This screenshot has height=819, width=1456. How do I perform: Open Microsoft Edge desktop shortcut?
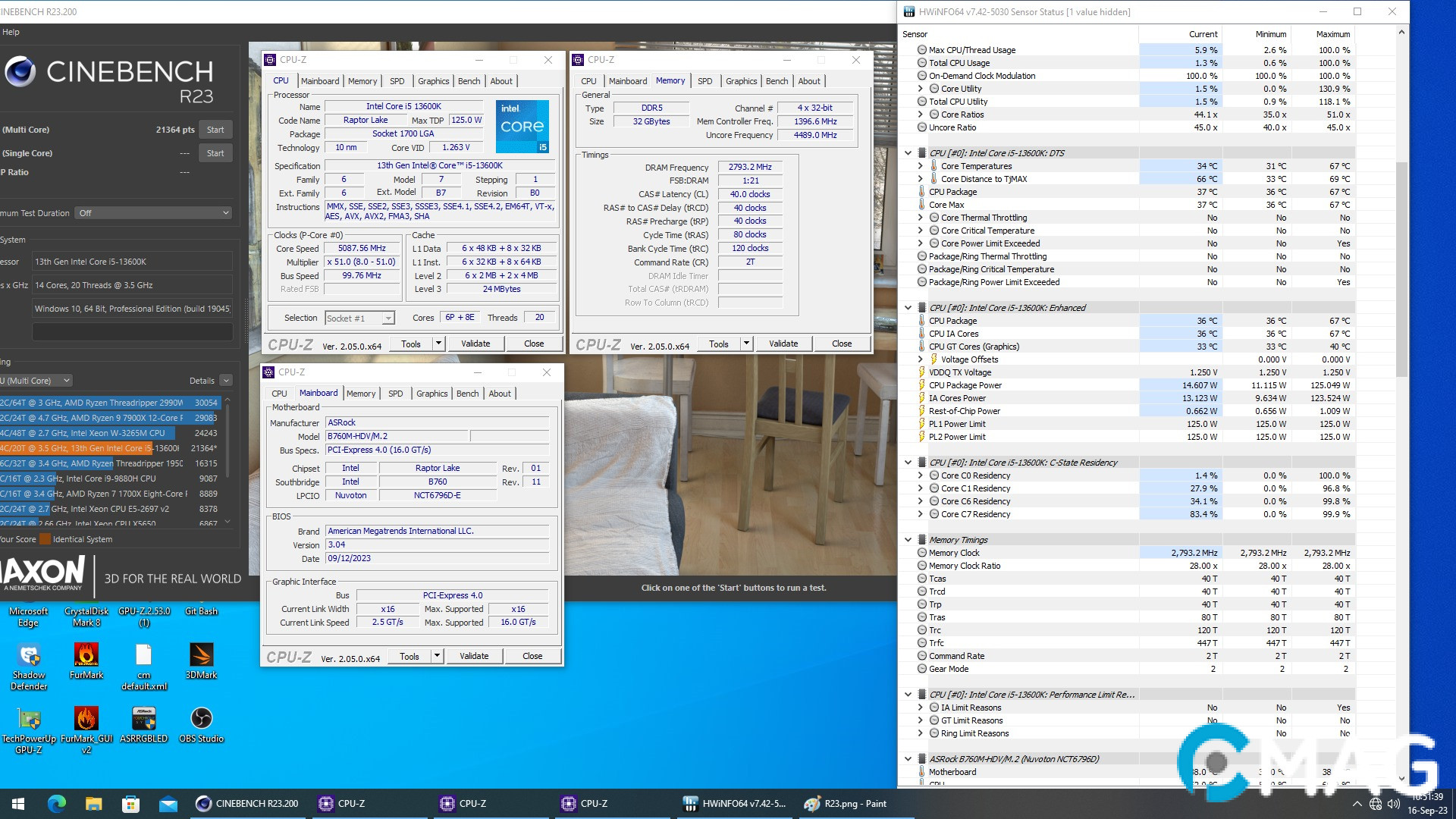pyautogui.click(x=29, y=616)
